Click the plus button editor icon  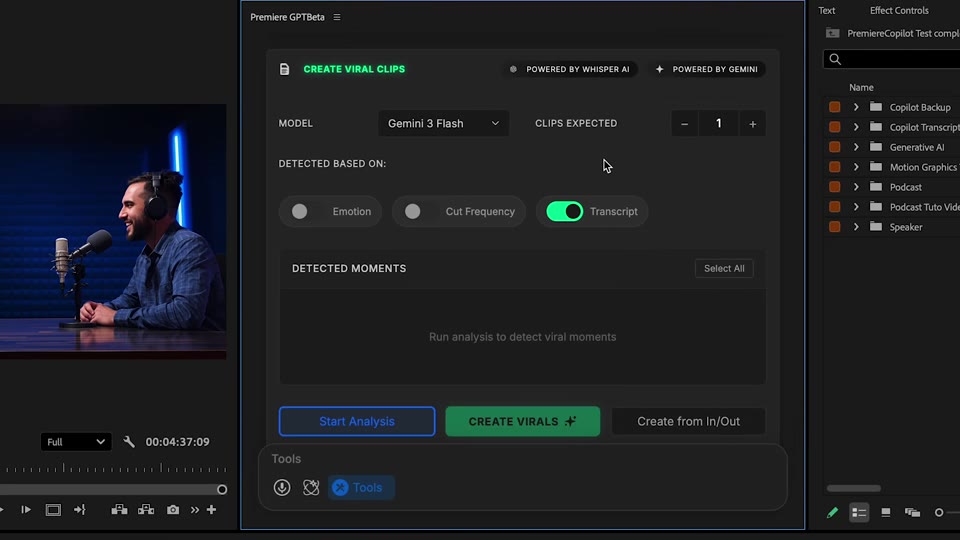point(211,509)
